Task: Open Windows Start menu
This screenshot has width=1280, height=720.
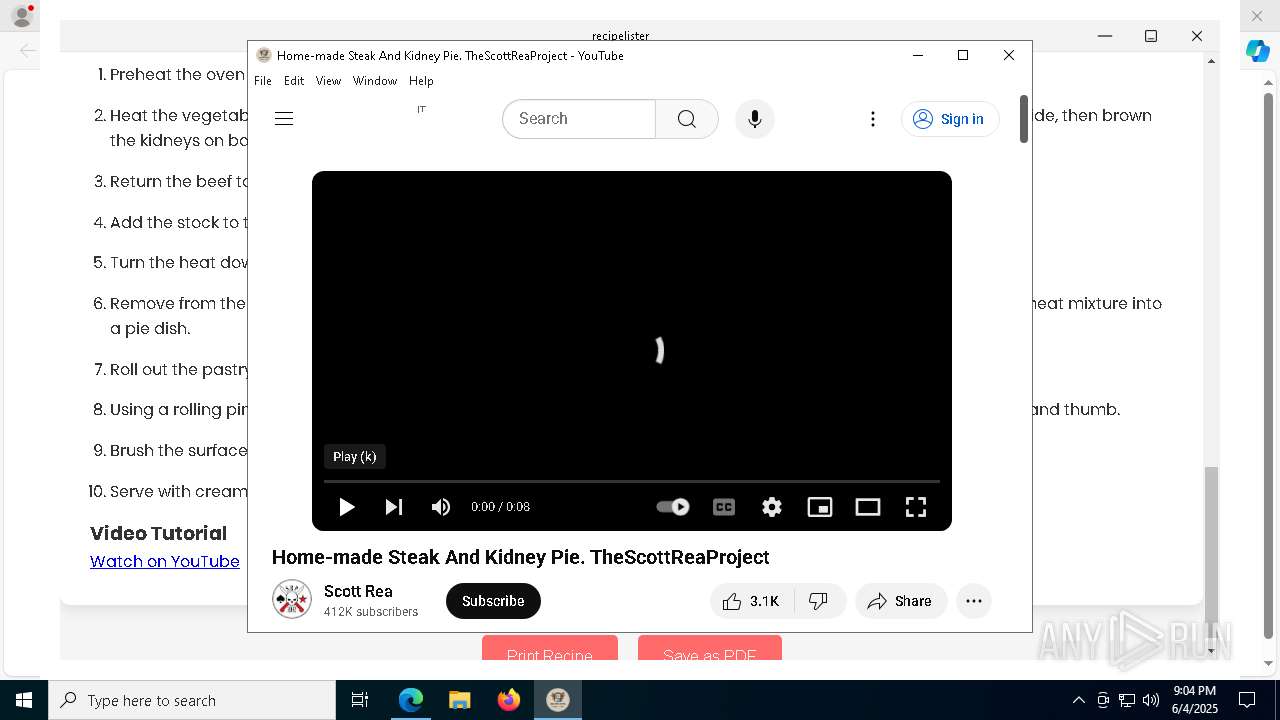Action: point(23,700)
